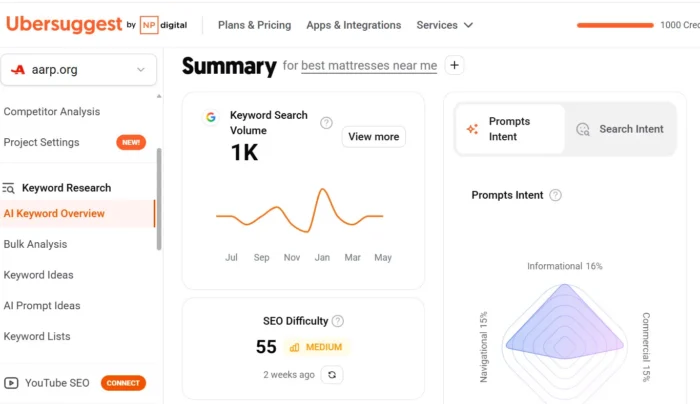Click the YouTube SEO play icon
Viewport: 700px width, 404px height.
[x=11, y=383]
